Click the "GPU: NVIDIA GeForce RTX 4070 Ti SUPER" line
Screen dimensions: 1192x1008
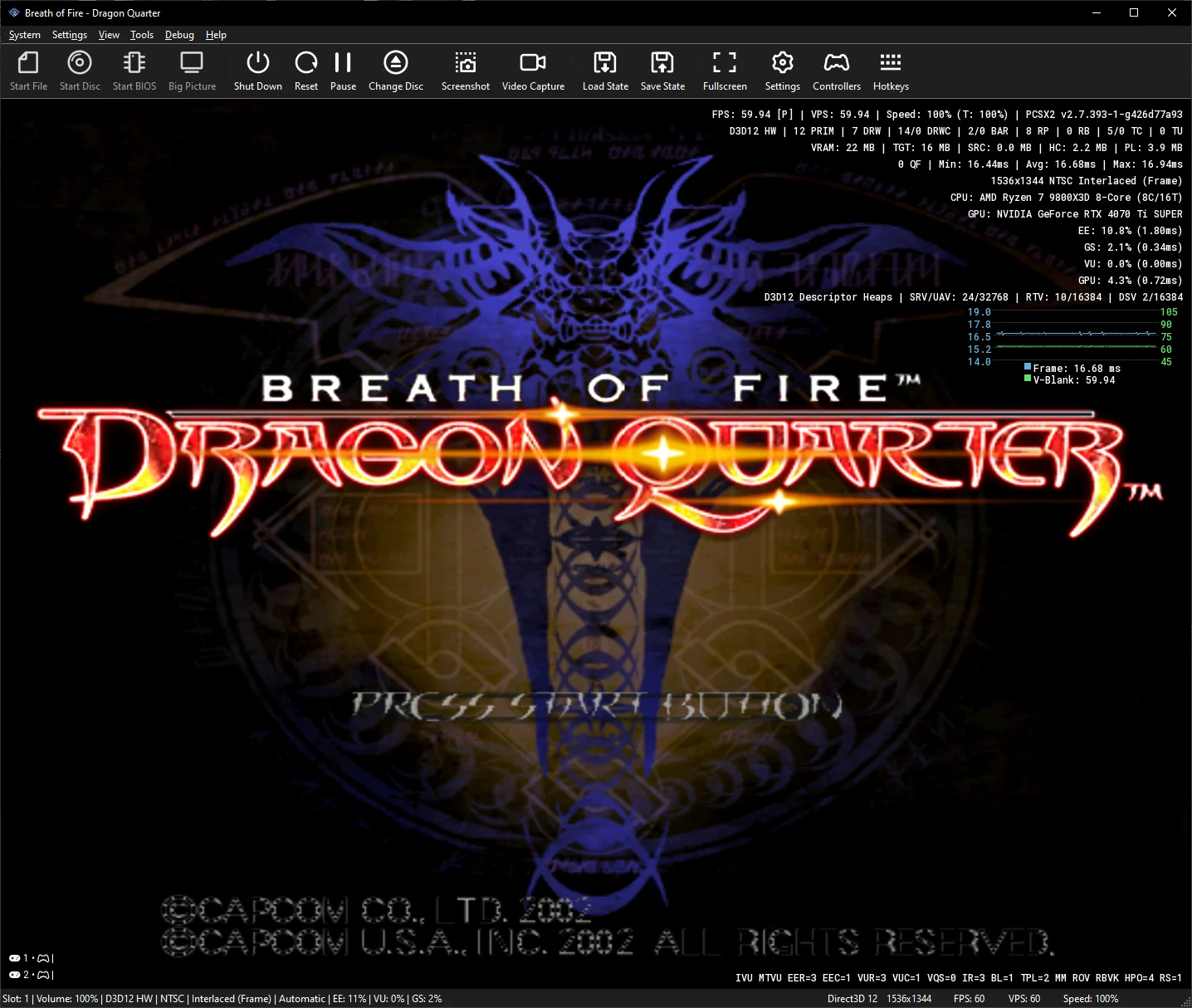[1075, 214]
